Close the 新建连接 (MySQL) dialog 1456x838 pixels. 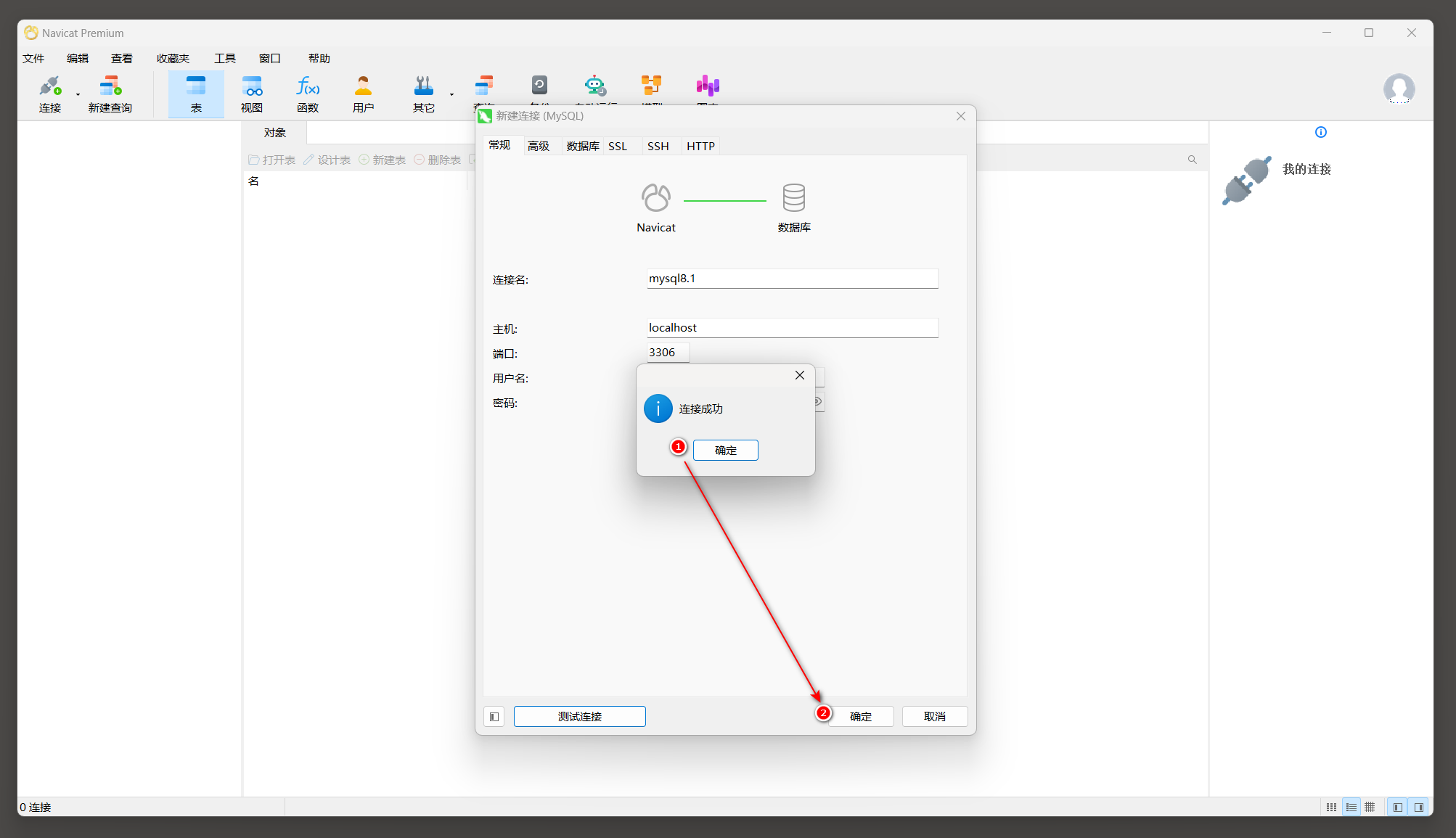(x=961, y=116)
